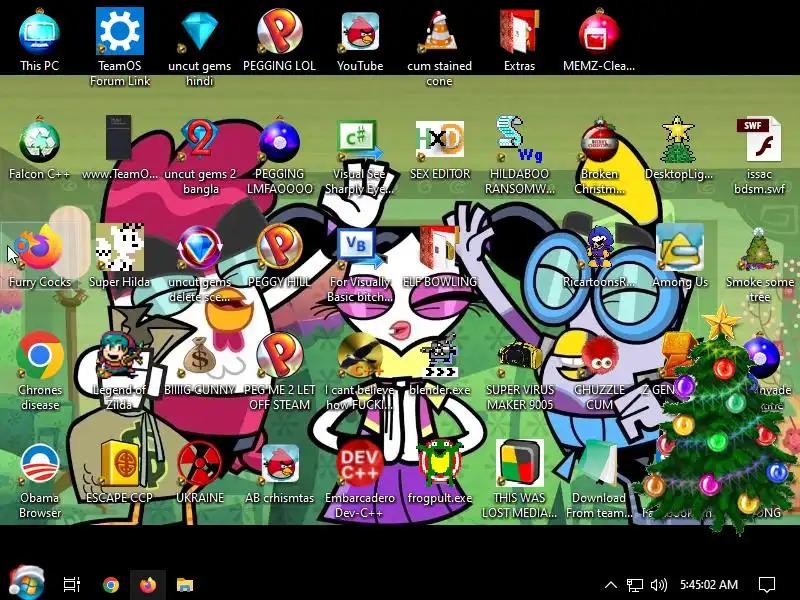The image size is (800, 600).
Task: Launch uncut gems delete sce... shortcut
Action: coord(199,247)
